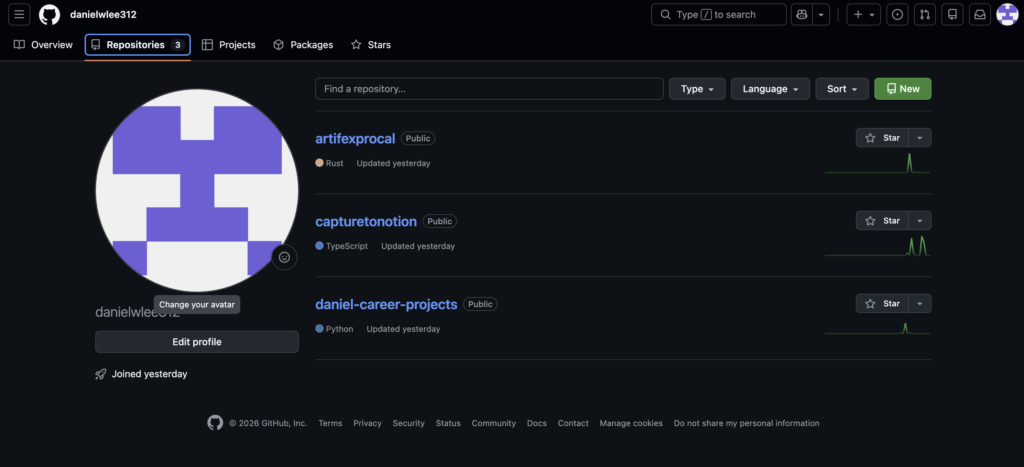Star the daniel-career-projects repository

tap(882, 304)
